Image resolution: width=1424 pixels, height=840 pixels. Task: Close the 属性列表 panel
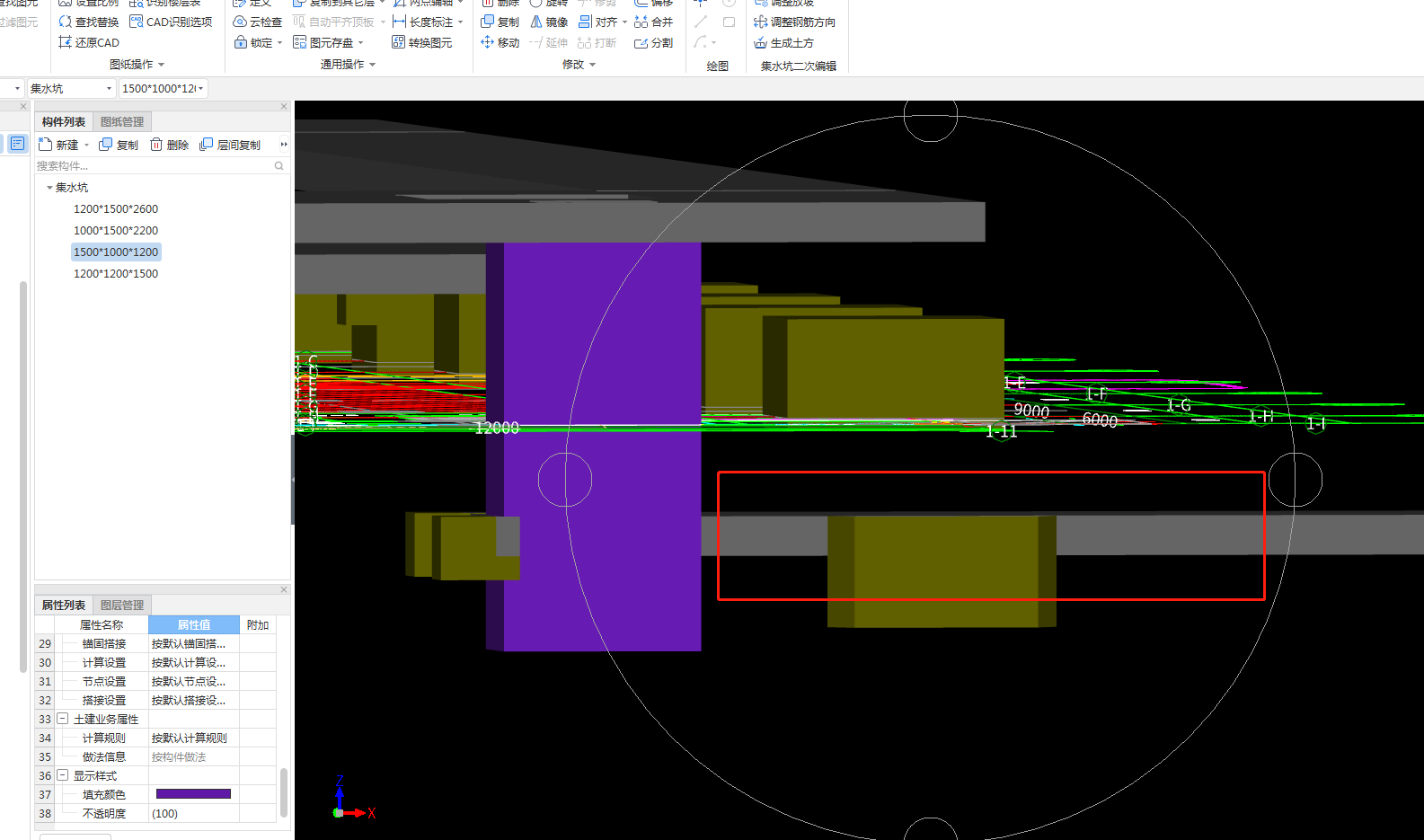tap(284, 590)
